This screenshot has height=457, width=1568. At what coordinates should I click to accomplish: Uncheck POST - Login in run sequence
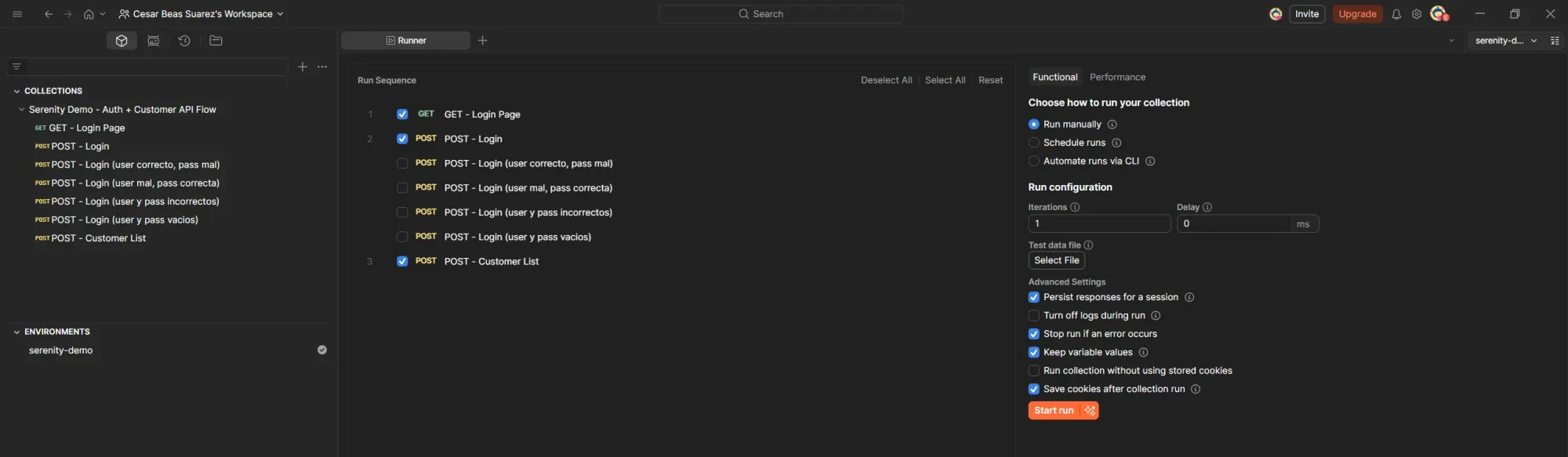(402, 139)
